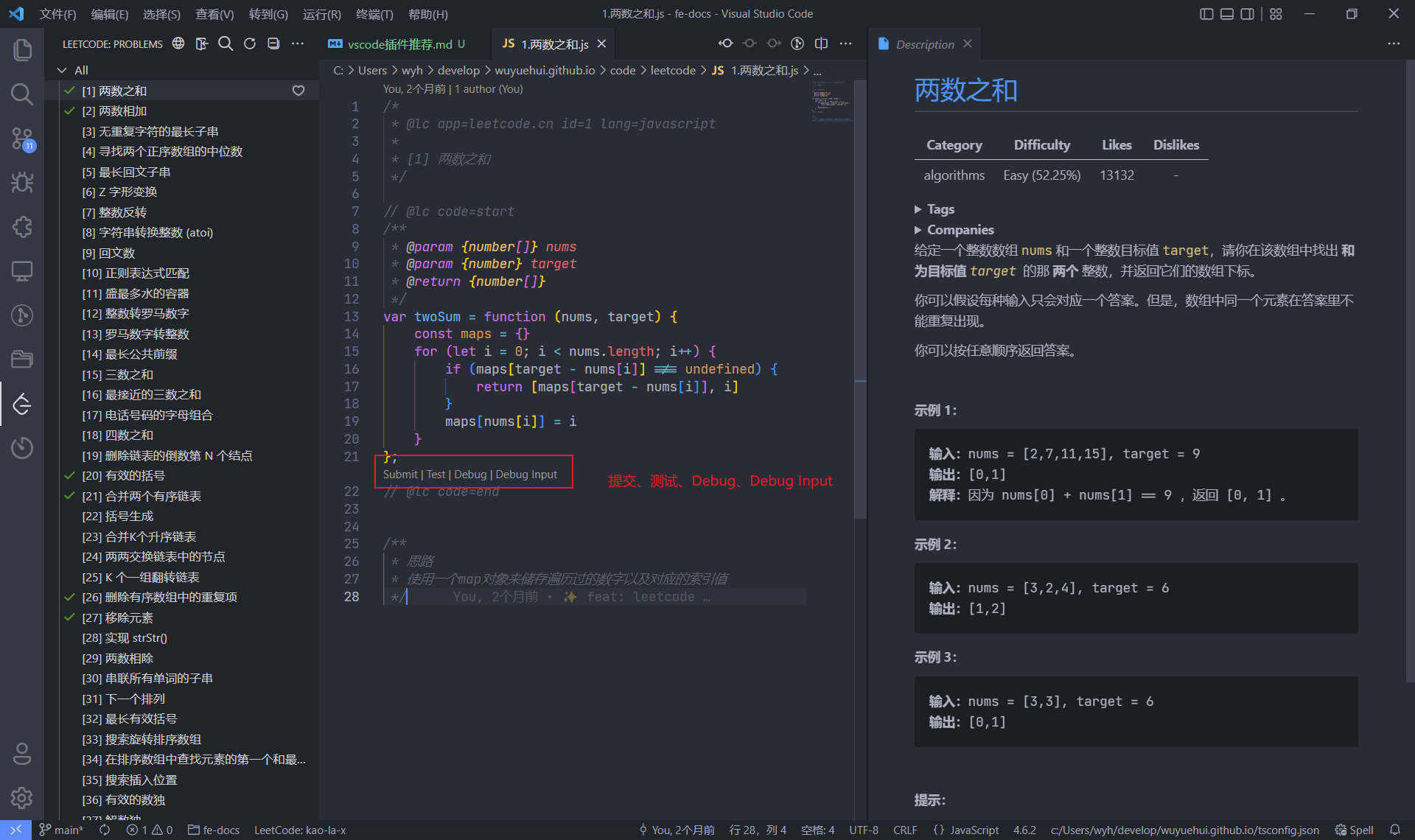This screenshot has height=840, width=1415.
Task: Click 空格: 4 indentation setting
Action: click(817, 830)
